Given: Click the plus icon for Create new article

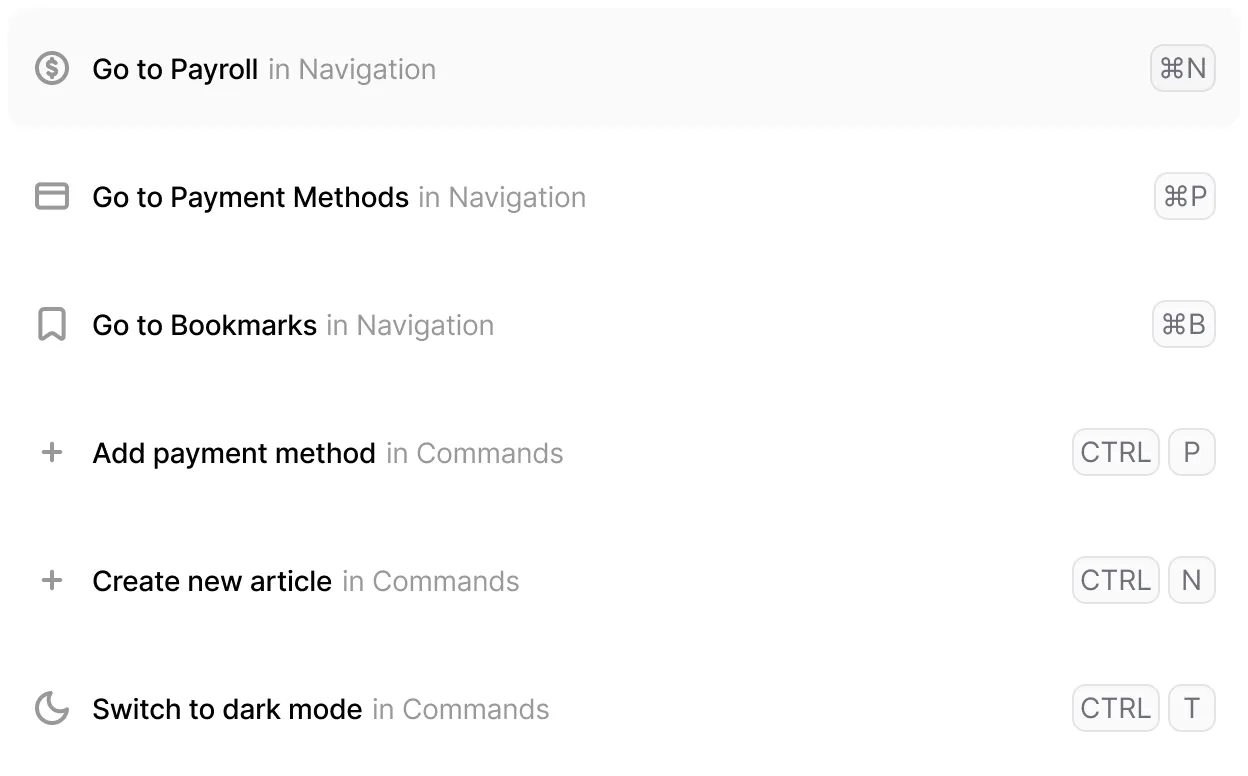Looking at the screenshot, I should [52, 581].
